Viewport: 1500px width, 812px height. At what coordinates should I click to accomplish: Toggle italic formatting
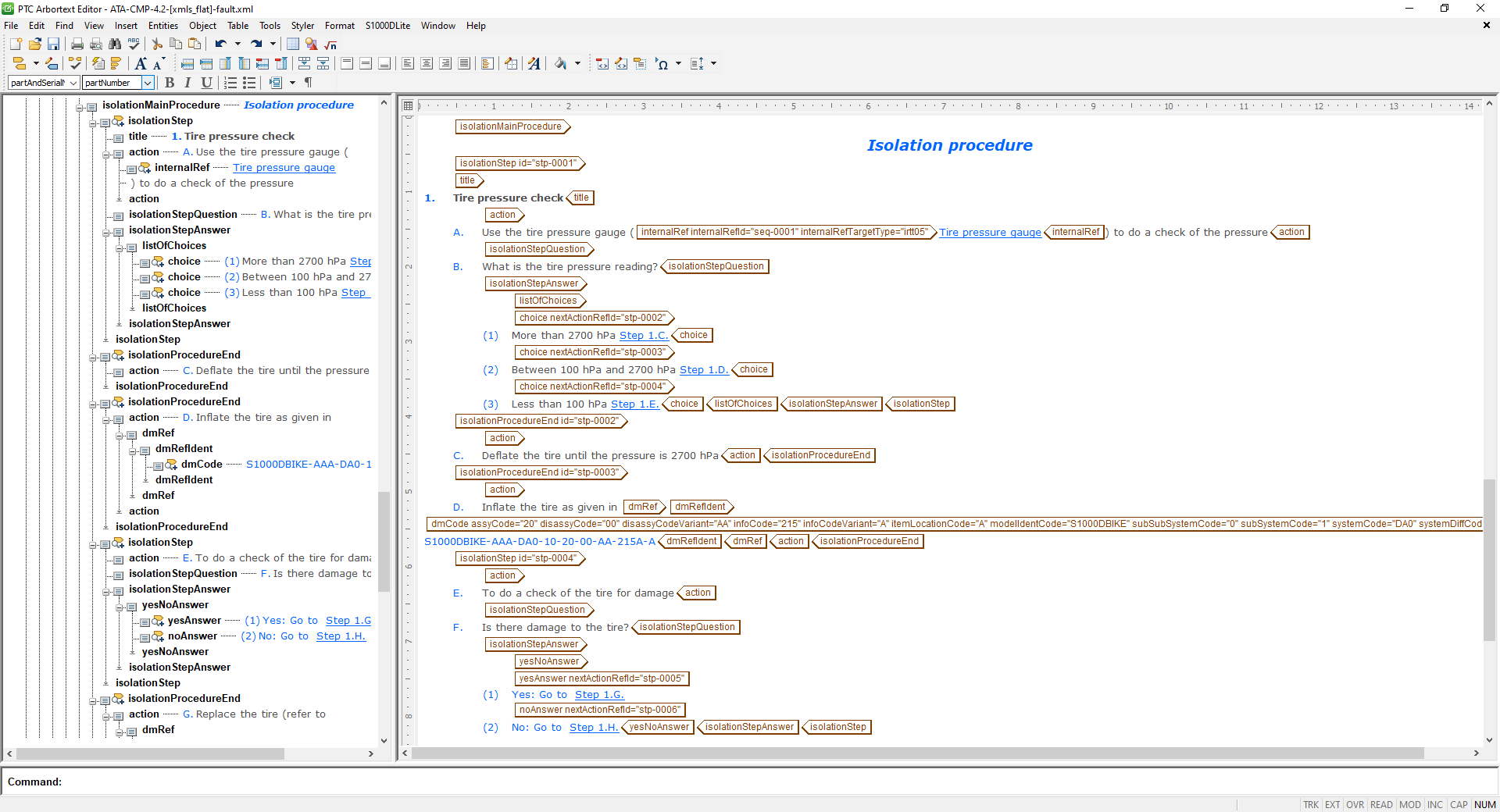tap(187, 83)
